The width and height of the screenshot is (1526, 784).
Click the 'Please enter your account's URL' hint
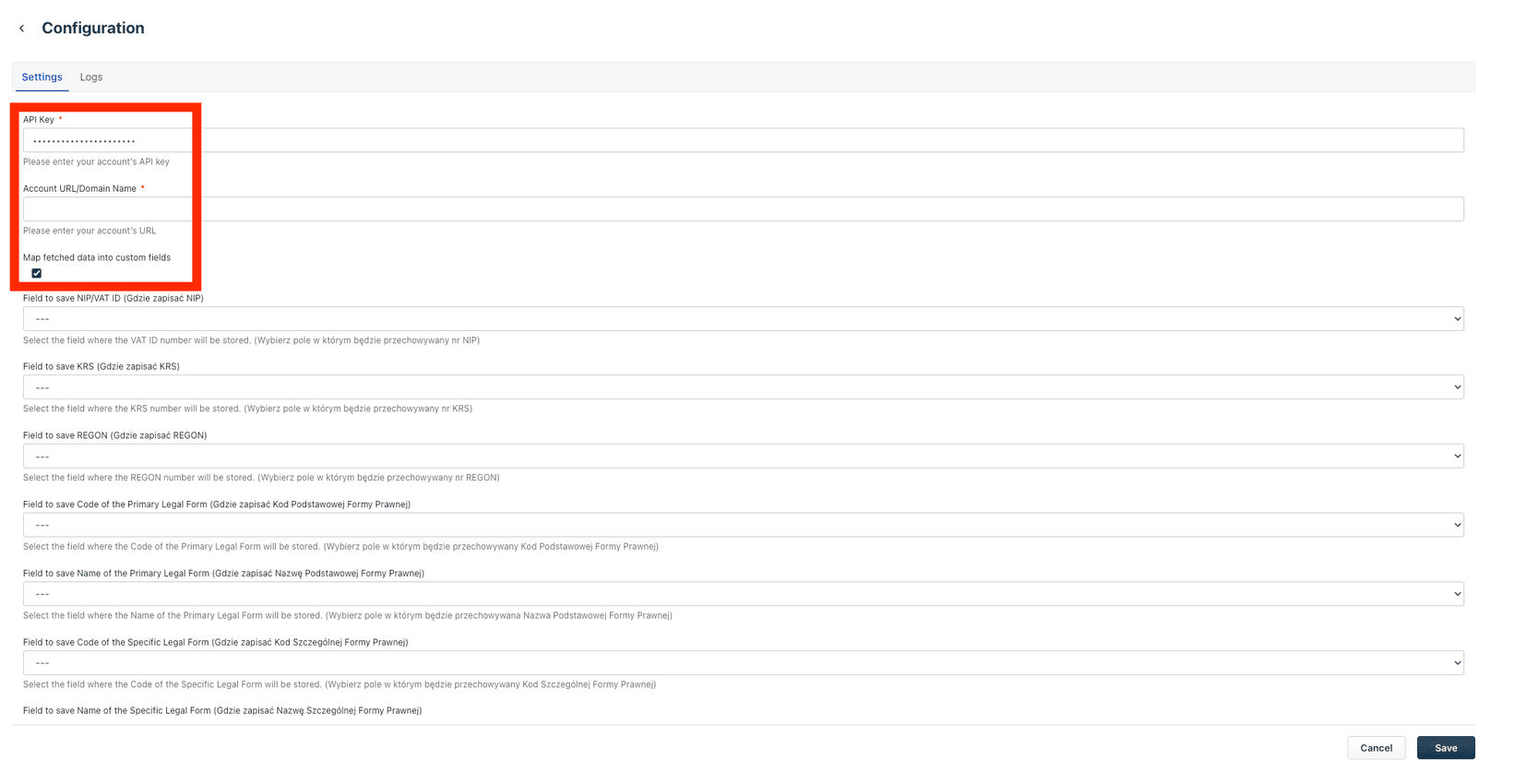(x=89, y=232)
